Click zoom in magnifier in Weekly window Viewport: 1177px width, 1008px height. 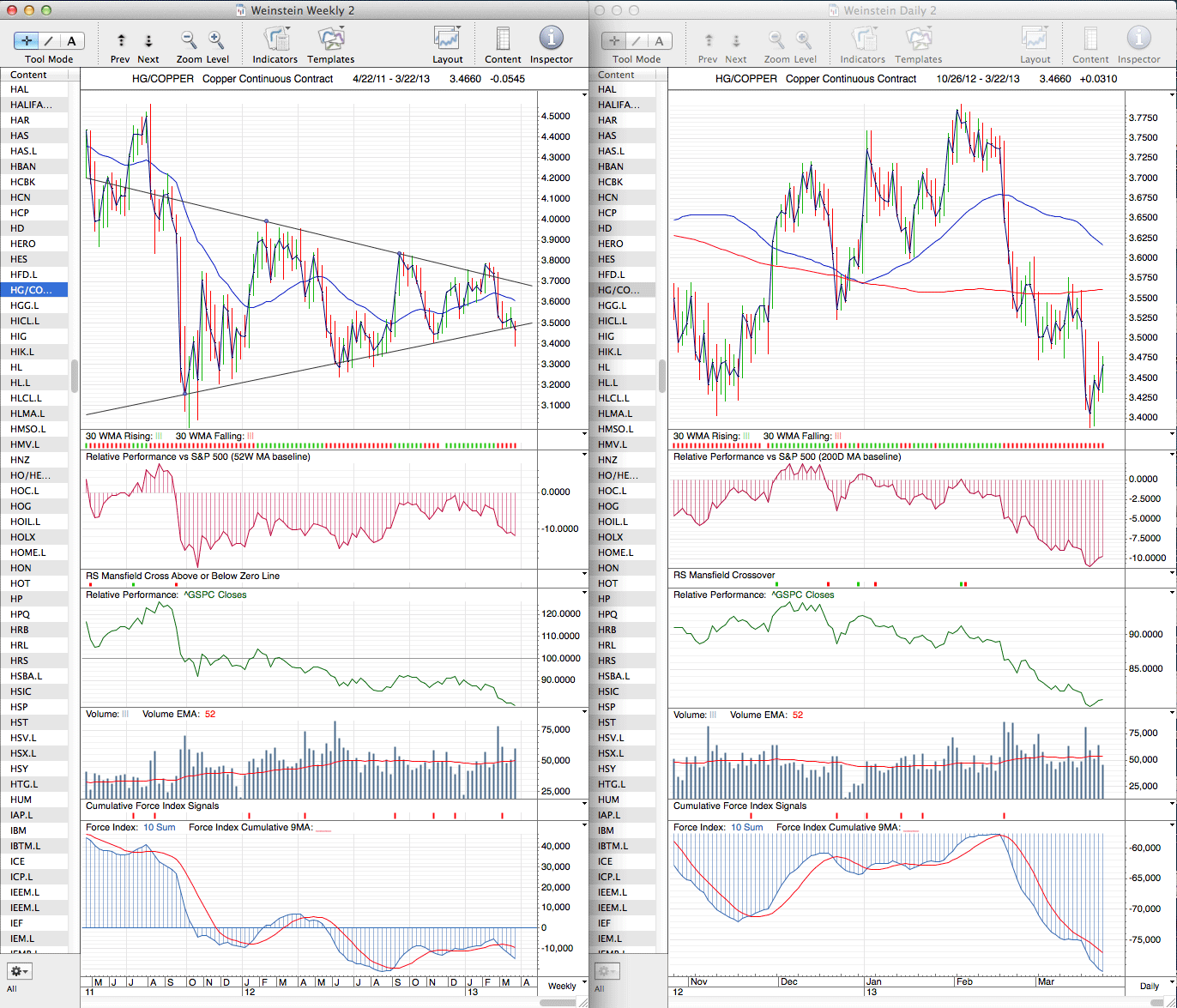pos(216,40)
